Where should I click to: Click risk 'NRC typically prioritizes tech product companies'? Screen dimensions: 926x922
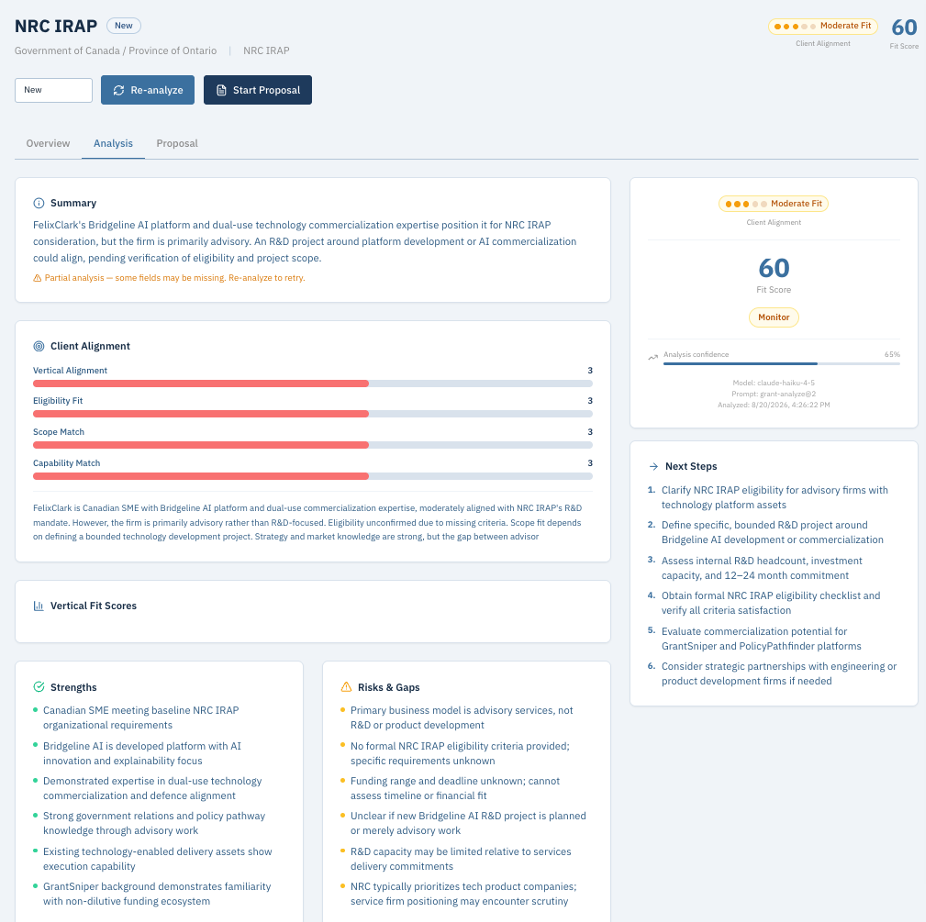464,894
